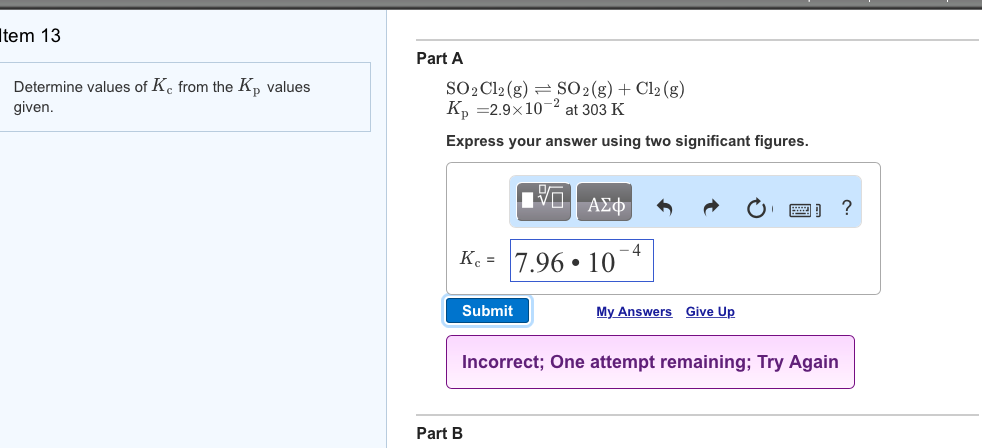Open the My Answers link
Viewport: 982px width, 448px height.
tap(634, 312)
